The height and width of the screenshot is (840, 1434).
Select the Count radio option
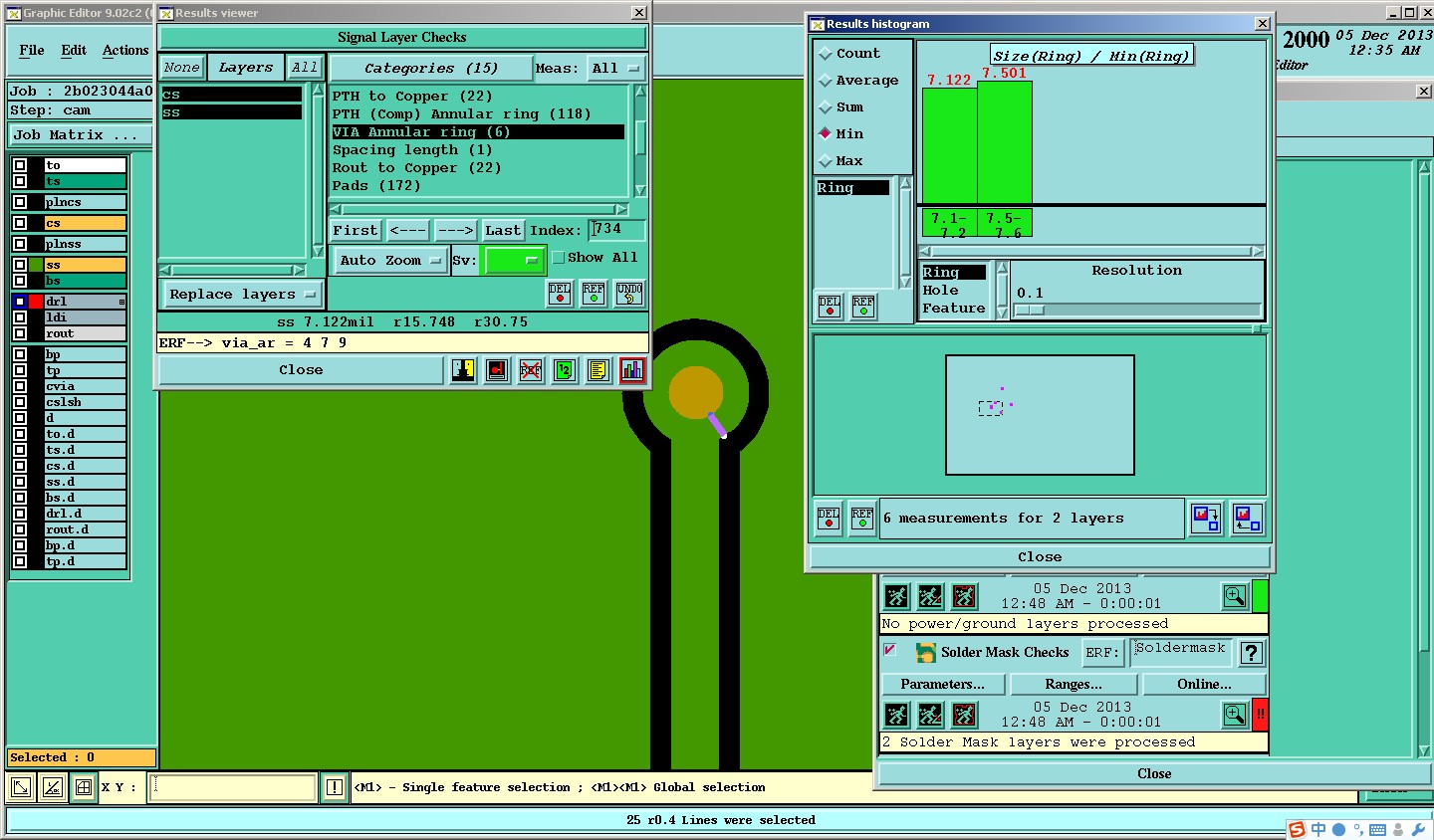pos(825,54)
